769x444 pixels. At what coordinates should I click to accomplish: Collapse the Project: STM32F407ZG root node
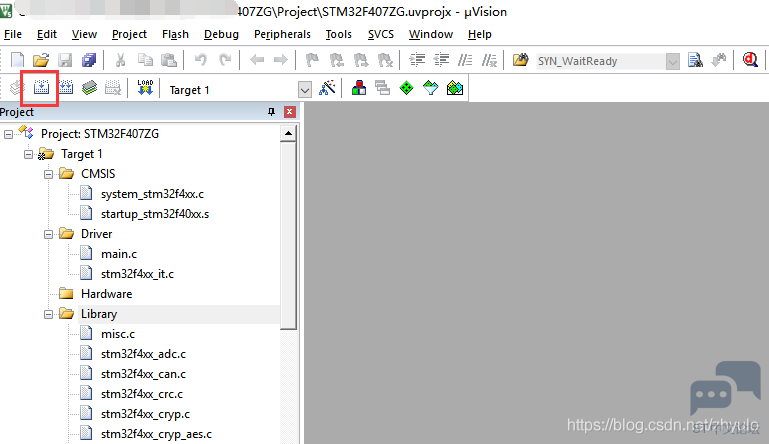[x=8, y=134]
